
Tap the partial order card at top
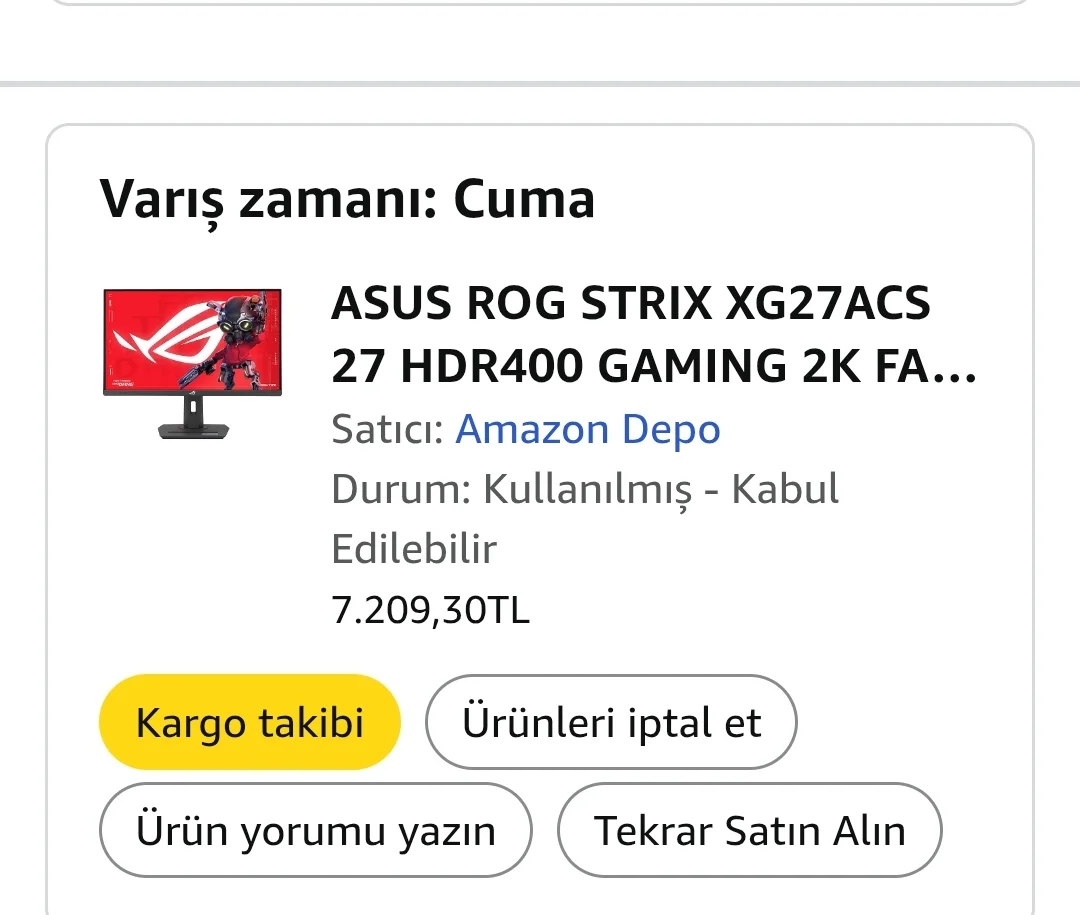(540, 3)
